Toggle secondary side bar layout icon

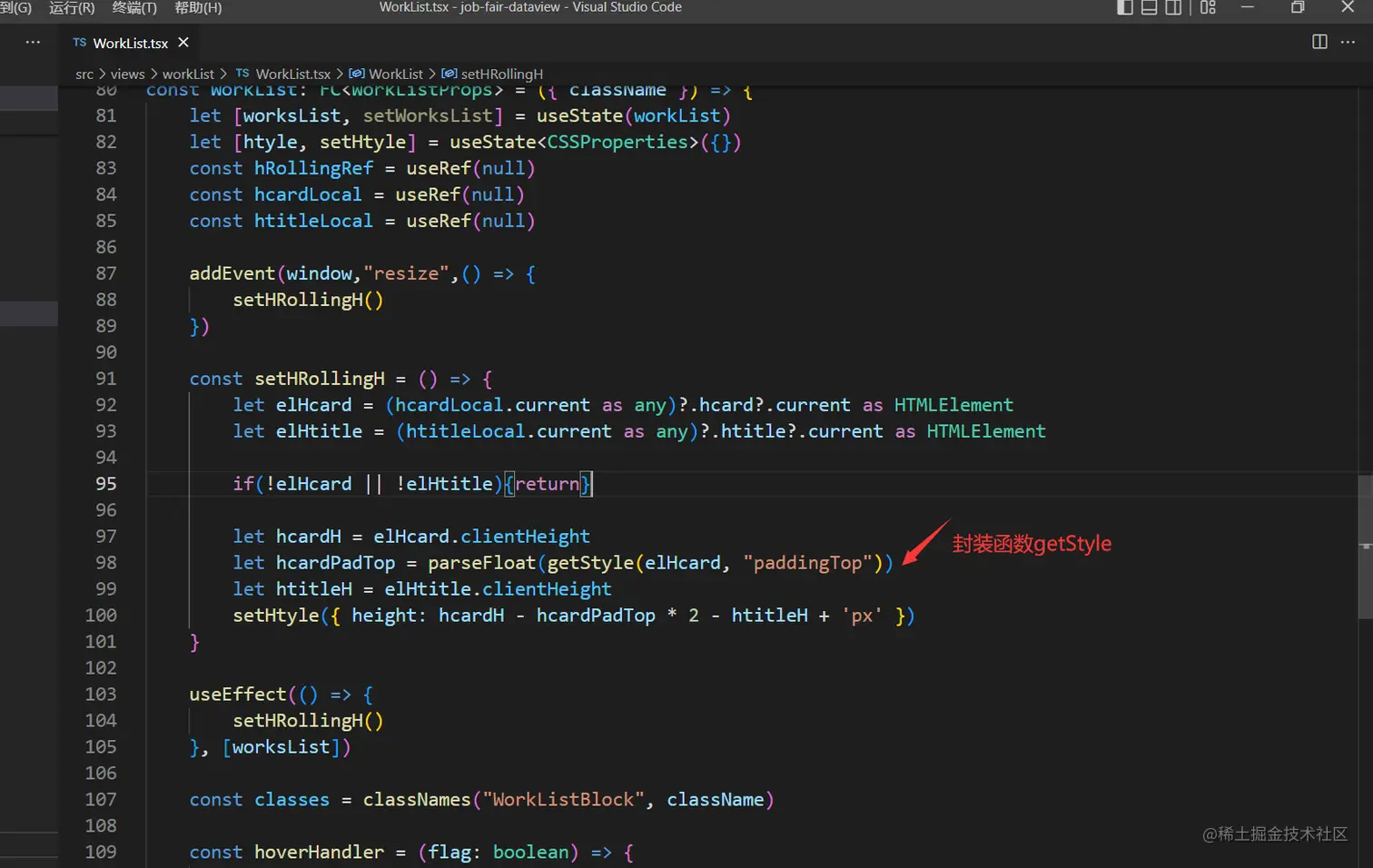coord(1173,7)
